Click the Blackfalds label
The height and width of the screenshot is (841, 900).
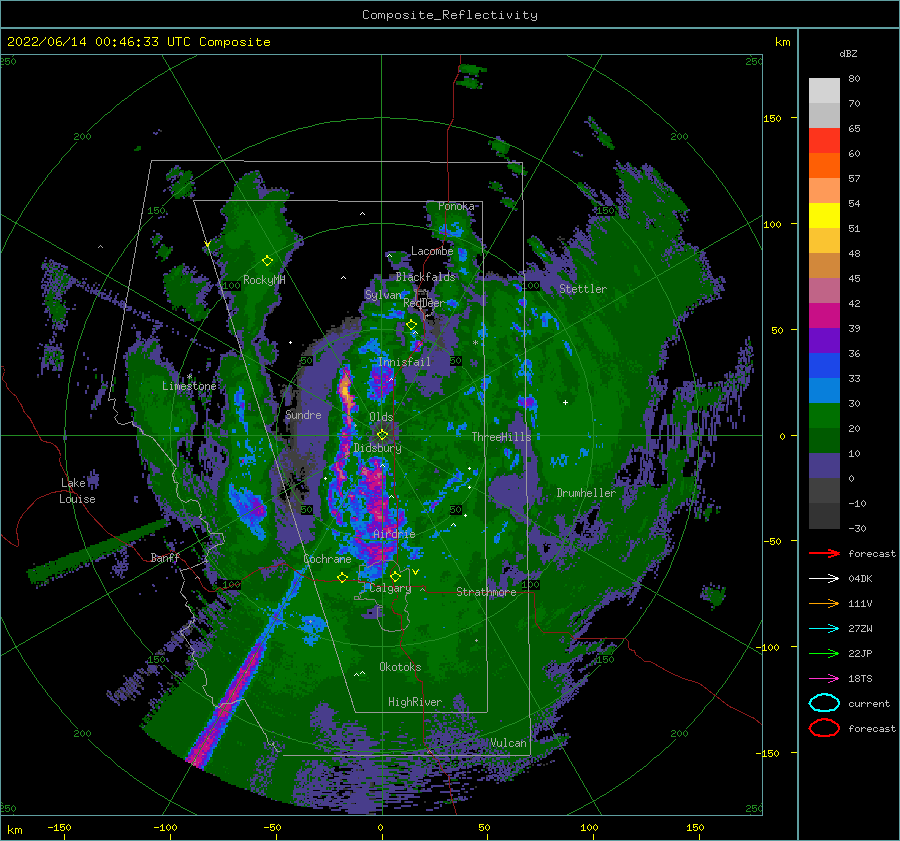(x=425, y=277)
